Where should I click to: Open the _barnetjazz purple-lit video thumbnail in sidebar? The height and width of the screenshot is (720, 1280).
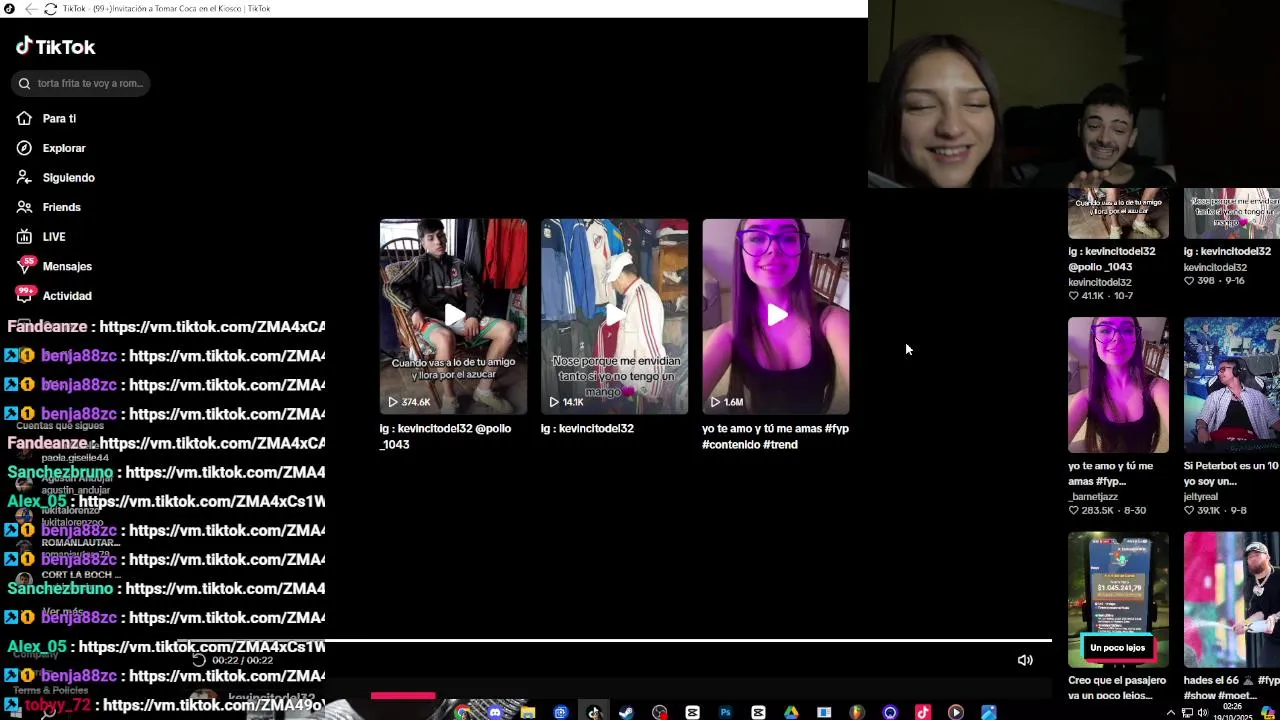[x=1118, y=385]
